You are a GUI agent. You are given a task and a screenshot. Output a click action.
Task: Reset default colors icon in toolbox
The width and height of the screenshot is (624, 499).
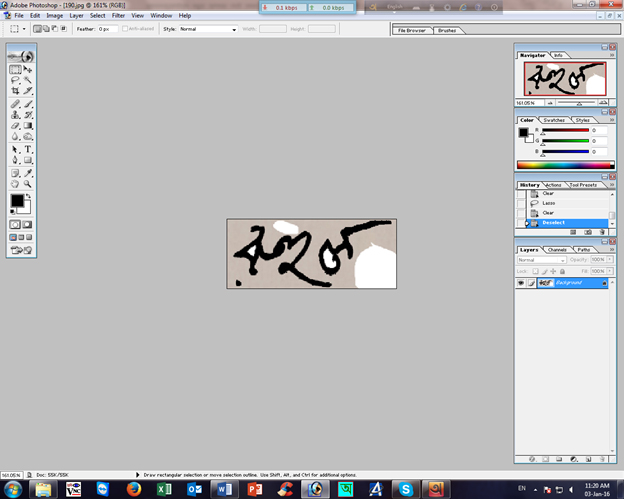(12, 211)
